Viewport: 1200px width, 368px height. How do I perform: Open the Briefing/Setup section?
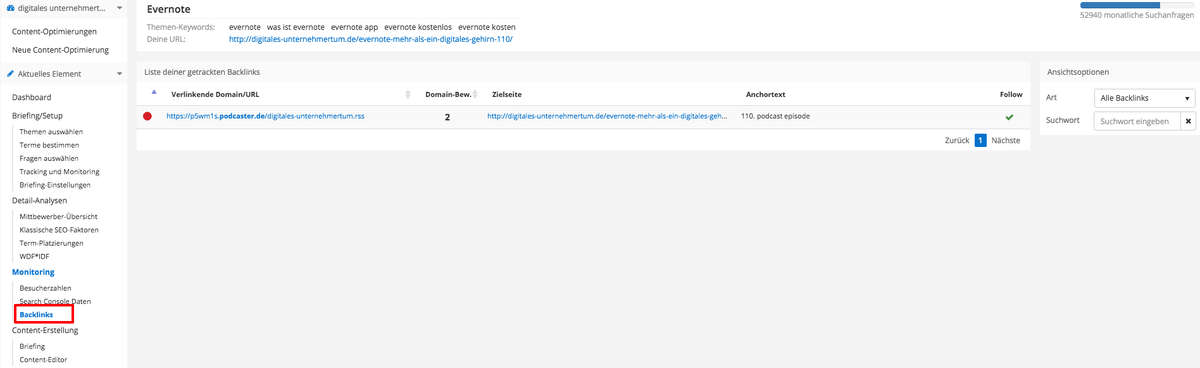pyautogui.click(x=37, y=116)
